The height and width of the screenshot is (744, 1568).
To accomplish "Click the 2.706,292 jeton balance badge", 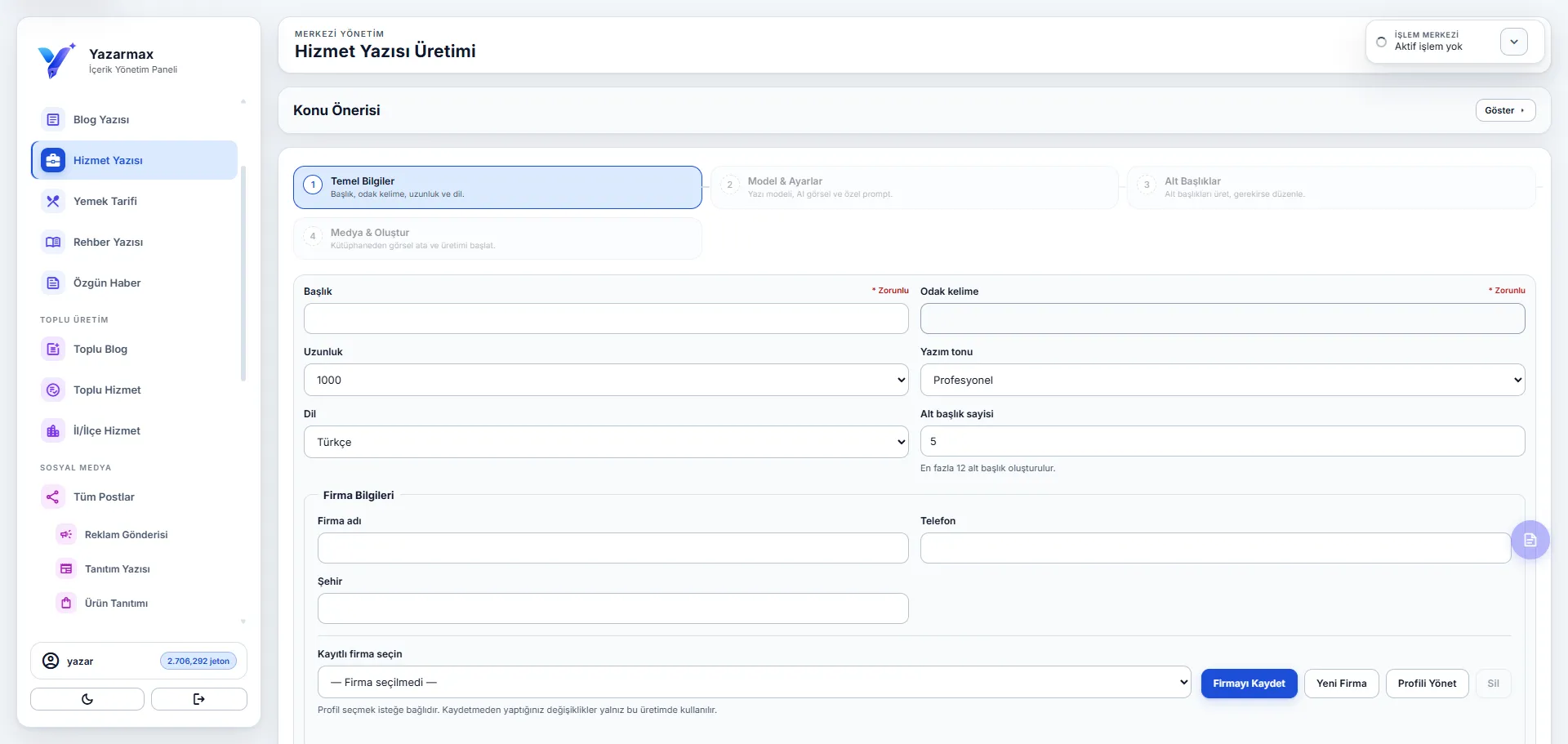I will 198,661.
